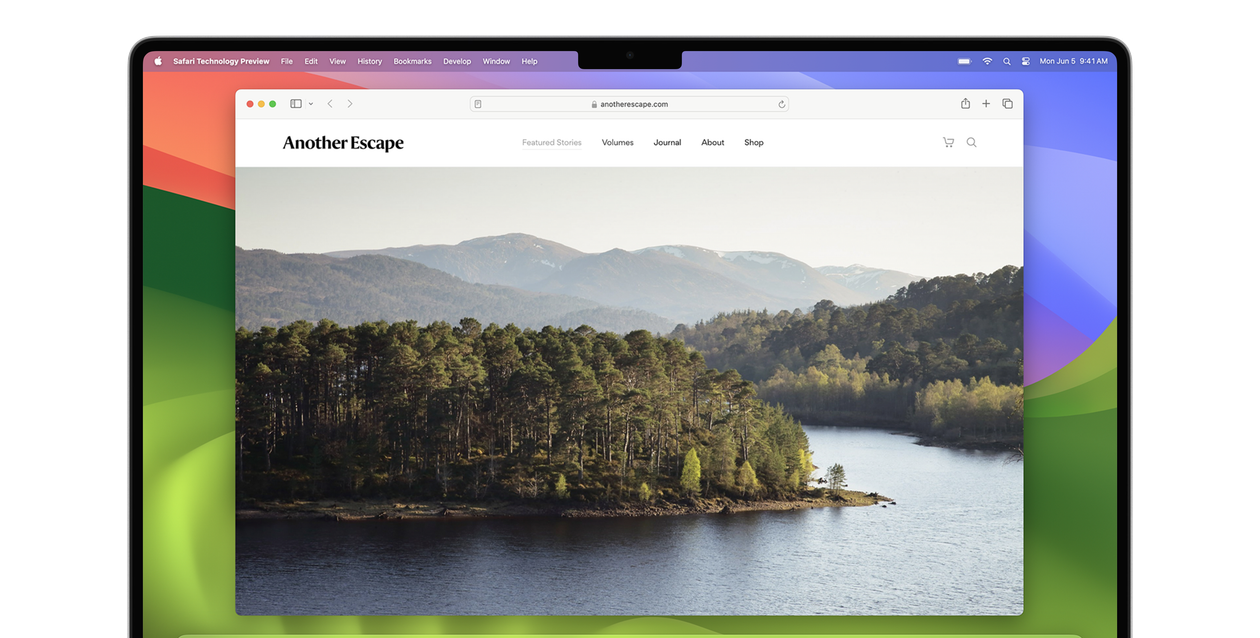Click the website search magnifier icon
The width and height of the screenshot is (1260, 638).
click(x=971, y=143)
